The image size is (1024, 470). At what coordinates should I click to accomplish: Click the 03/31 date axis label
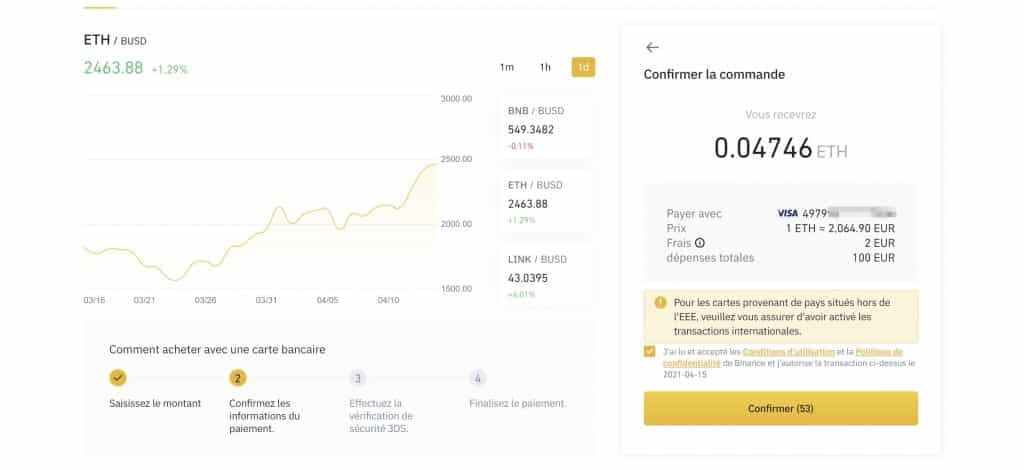[266, 300]
